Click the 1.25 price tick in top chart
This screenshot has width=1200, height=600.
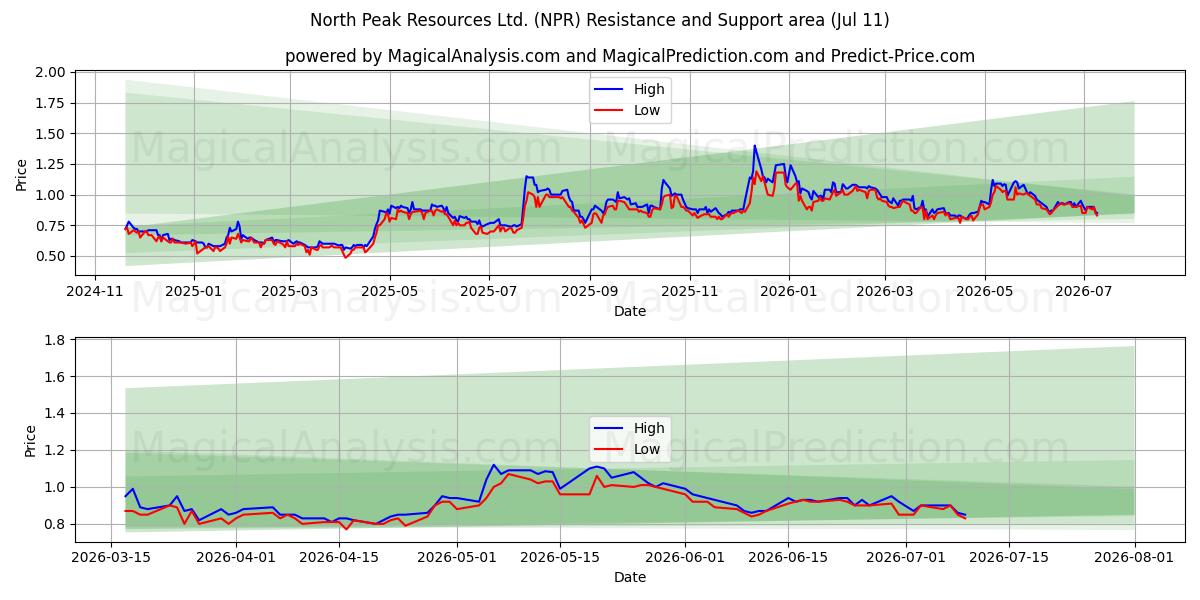pos(50,164)
